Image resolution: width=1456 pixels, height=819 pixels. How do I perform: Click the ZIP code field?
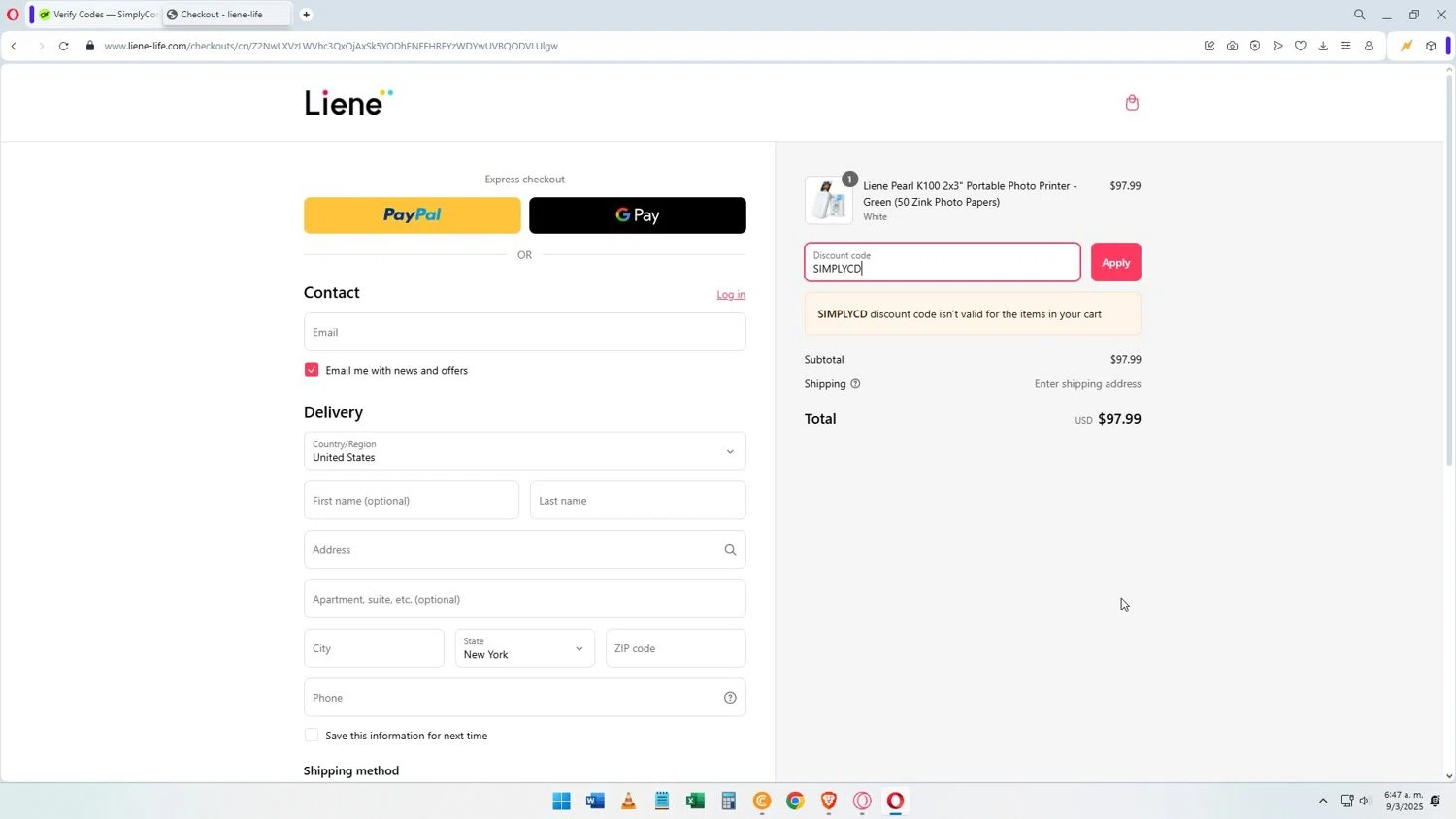tap(676, 648)
